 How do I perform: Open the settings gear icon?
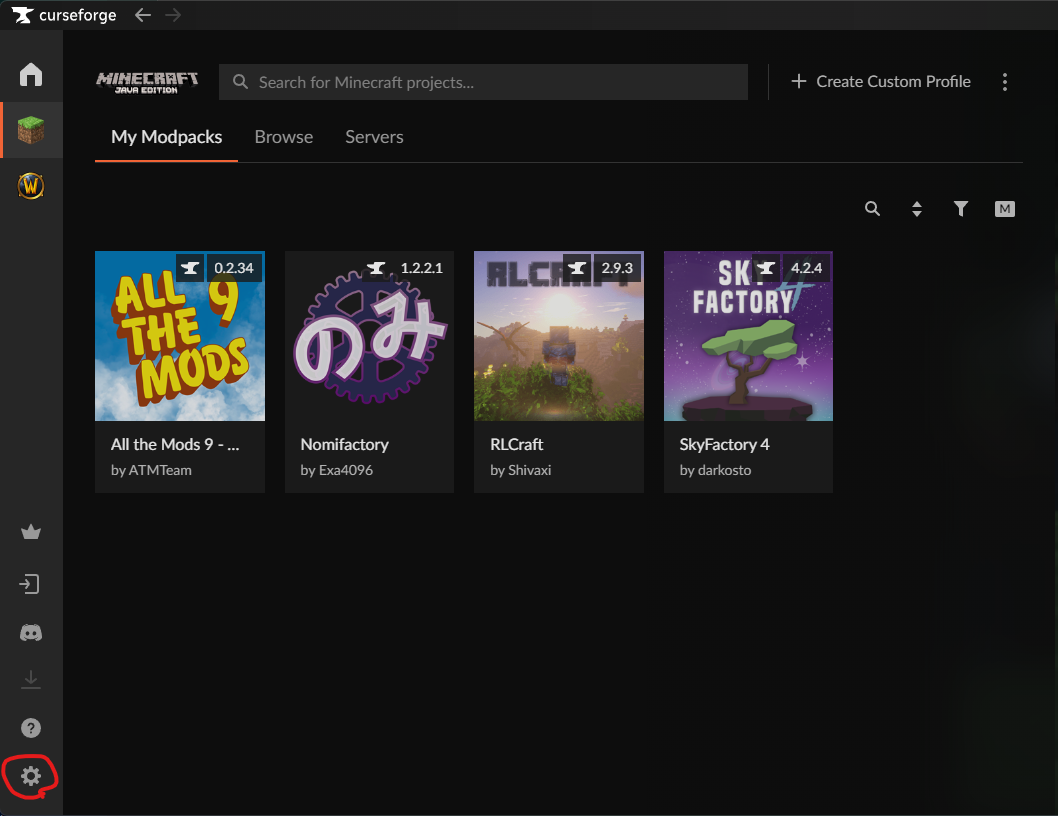tap(31, 775)
